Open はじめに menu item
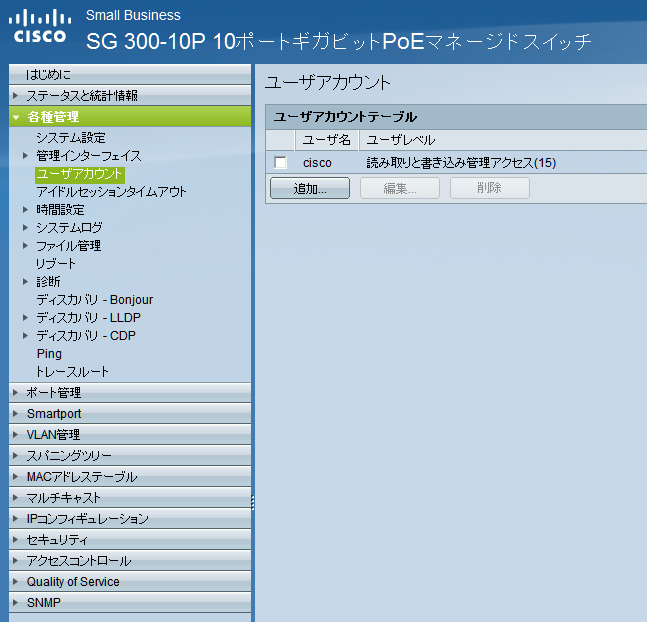 [x=130, y=75]
